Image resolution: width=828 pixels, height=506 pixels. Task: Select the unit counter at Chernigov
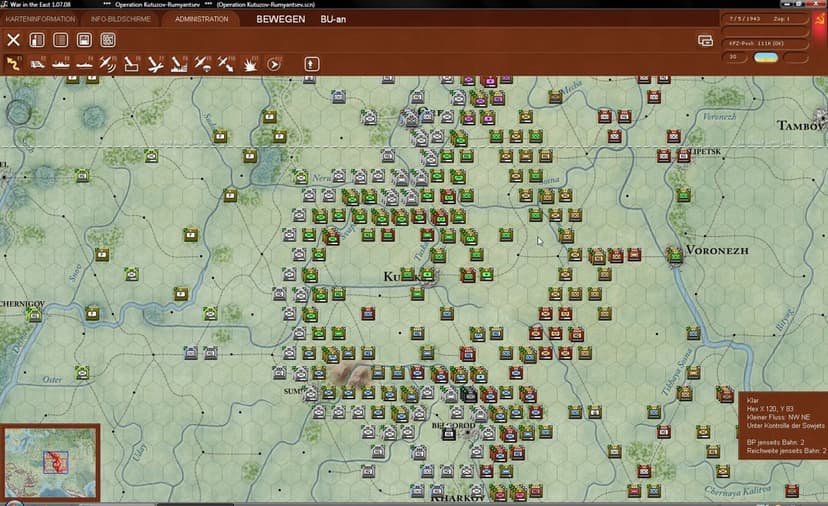point(35,315)
